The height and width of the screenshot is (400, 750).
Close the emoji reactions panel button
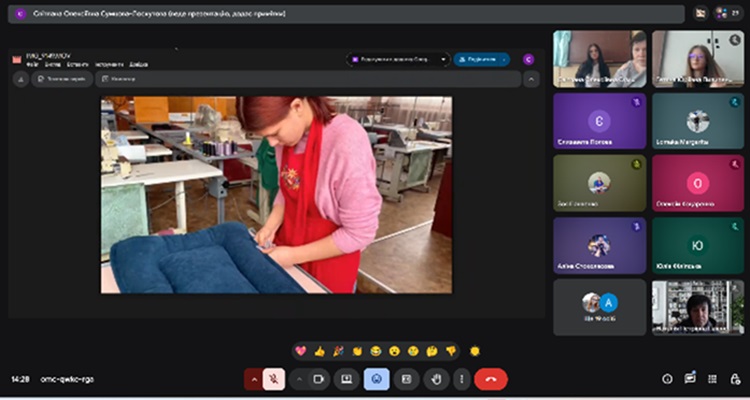[x=376, y=379]
